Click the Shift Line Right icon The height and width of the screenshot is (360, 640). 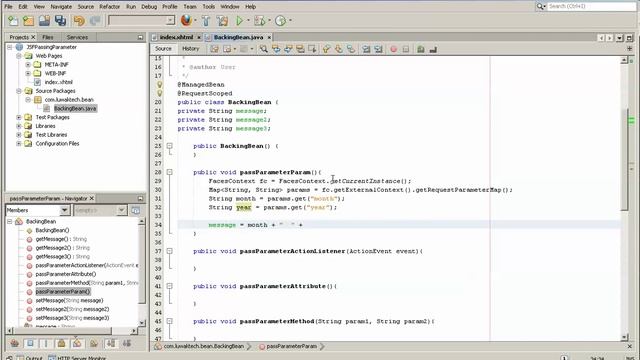click(x=378, y=49)
